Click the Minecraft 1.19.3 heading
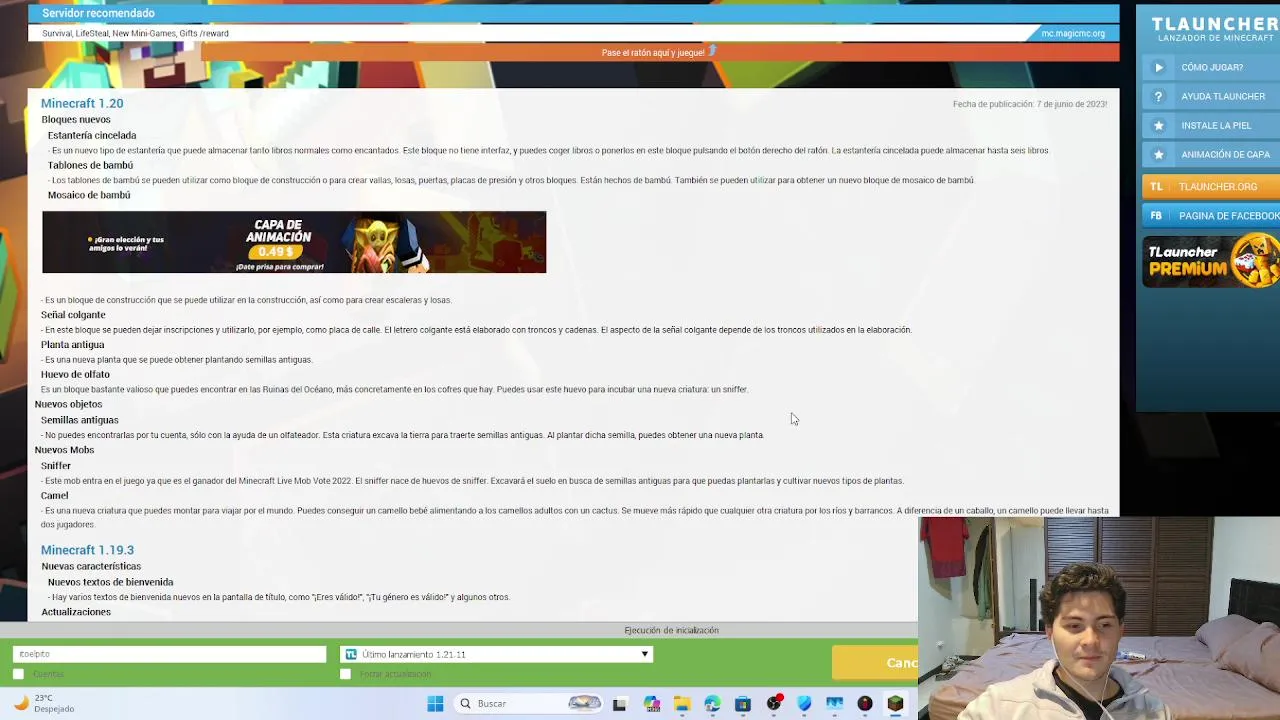This screenshot has height=720, width=1280. 87,550
